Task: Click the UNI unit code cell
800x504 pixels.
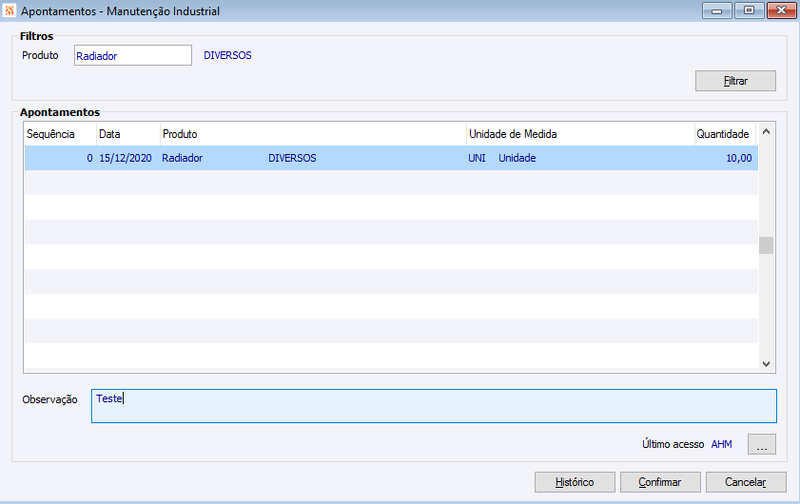Action: coord(477,158)
